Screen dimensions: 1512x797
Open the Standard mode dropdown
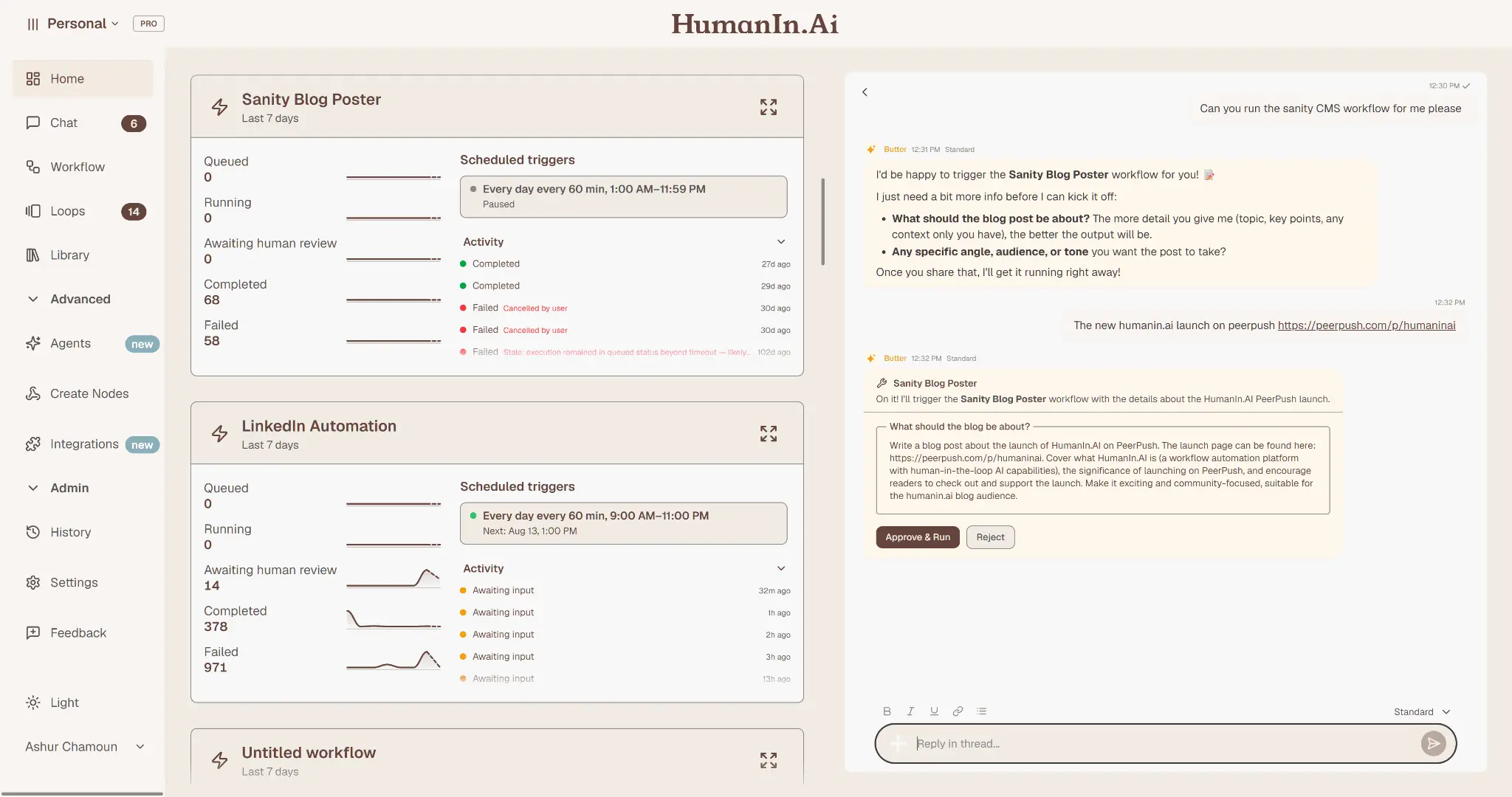click(x=1422, y=712)
